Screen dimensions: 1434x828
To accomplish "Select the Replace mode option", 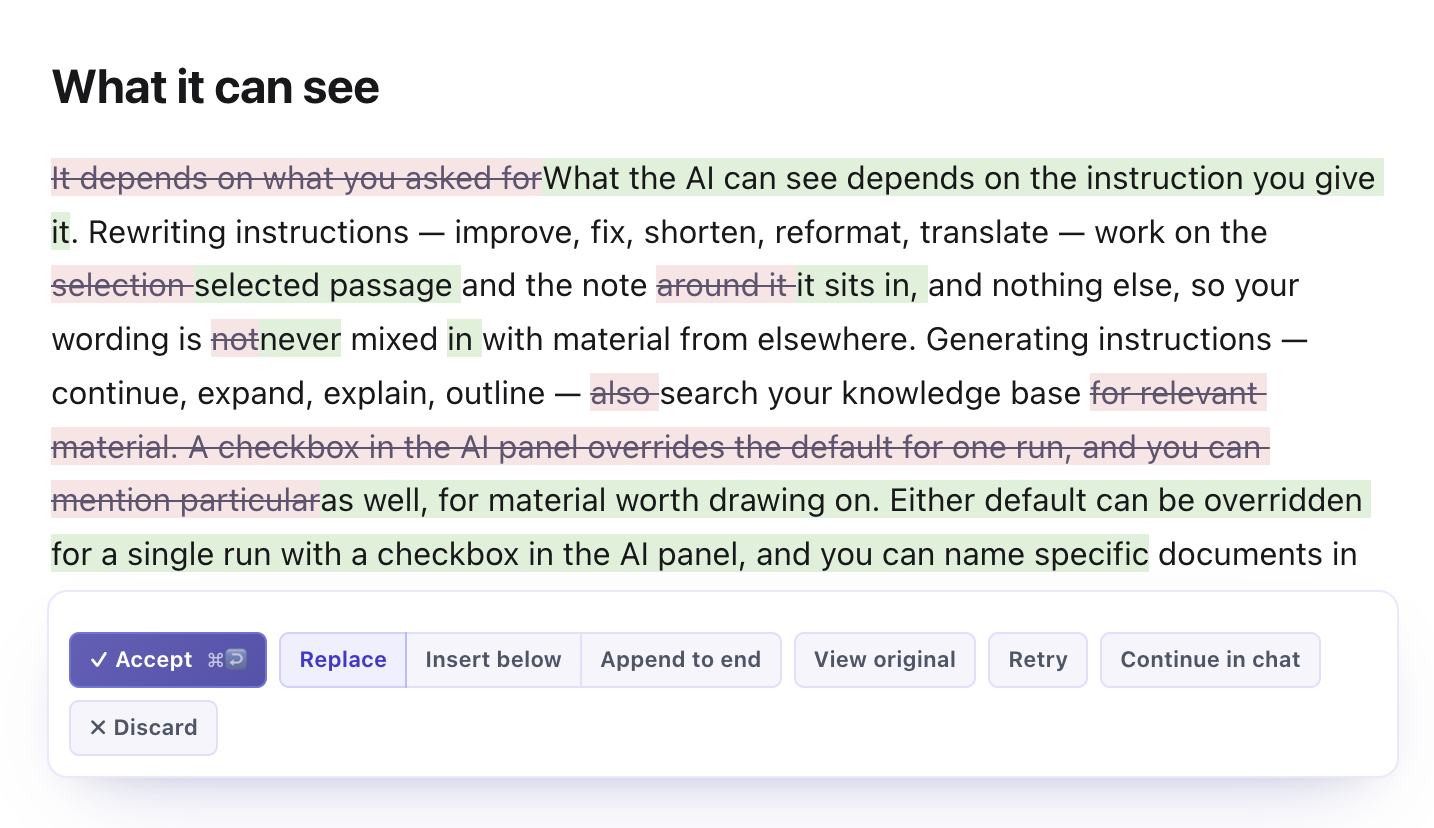I will point(343,660).
